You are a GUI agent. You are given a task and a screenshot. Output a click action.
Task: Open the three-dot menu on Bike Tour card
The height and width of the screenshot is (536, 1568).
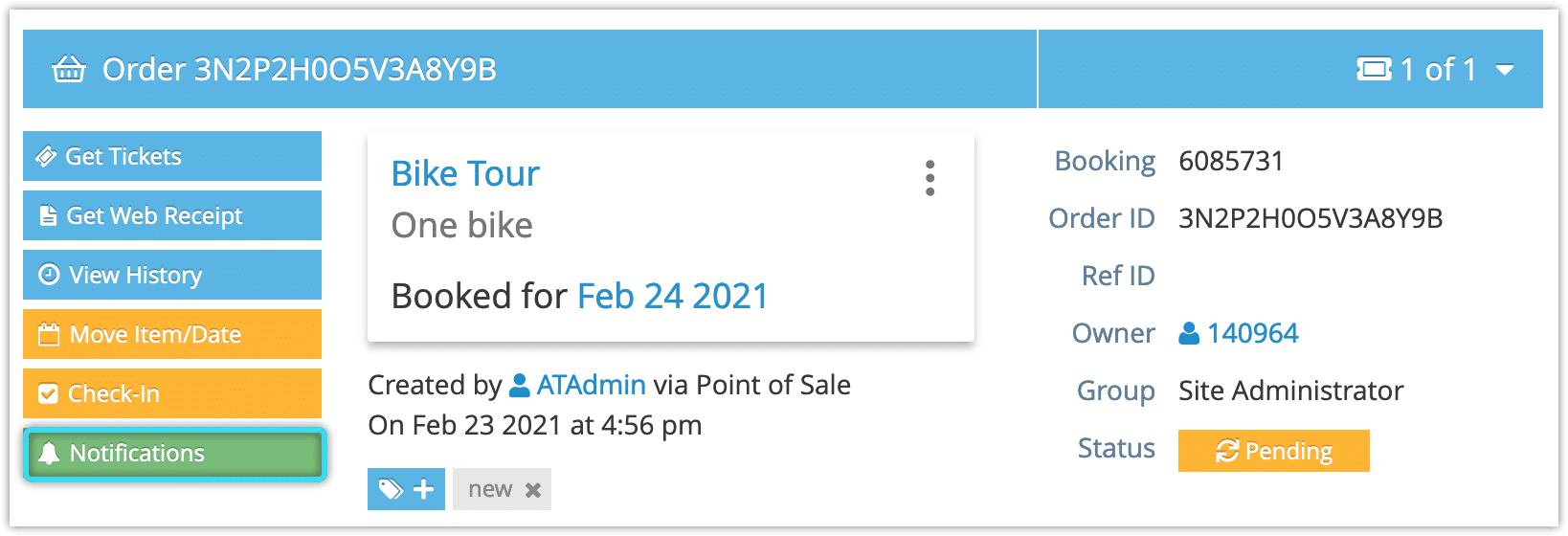coord(930,178)
